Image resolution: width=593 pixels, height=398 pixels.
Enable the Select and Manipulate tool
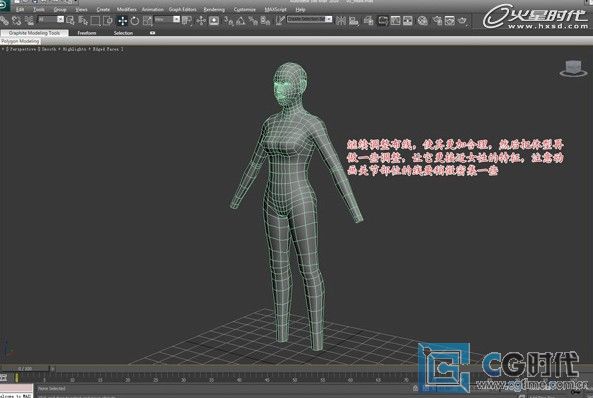tap(201, 20)
